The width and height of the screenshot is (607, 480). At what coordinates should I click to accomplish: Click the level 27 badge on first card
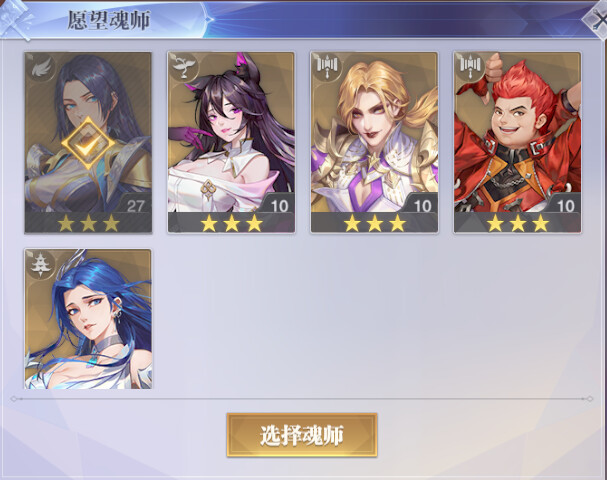[x=135, y=206]
